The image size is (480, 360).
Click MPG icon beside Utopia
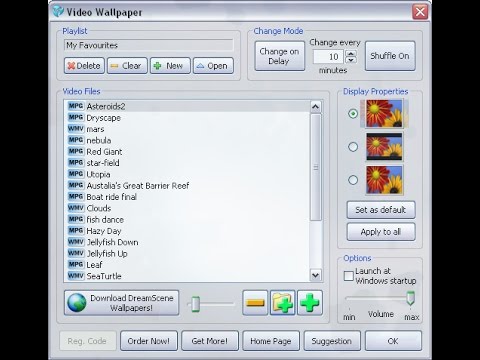[76, 174]
